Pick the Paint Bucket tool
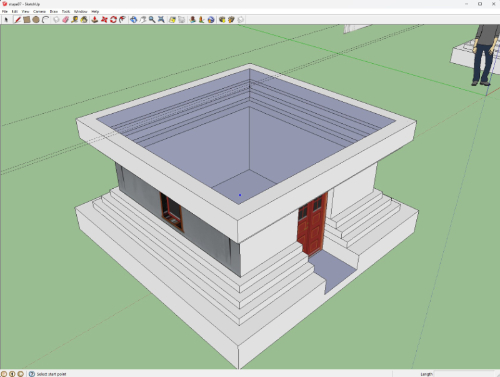The image size is (500, 377). [x=84, y=20]
